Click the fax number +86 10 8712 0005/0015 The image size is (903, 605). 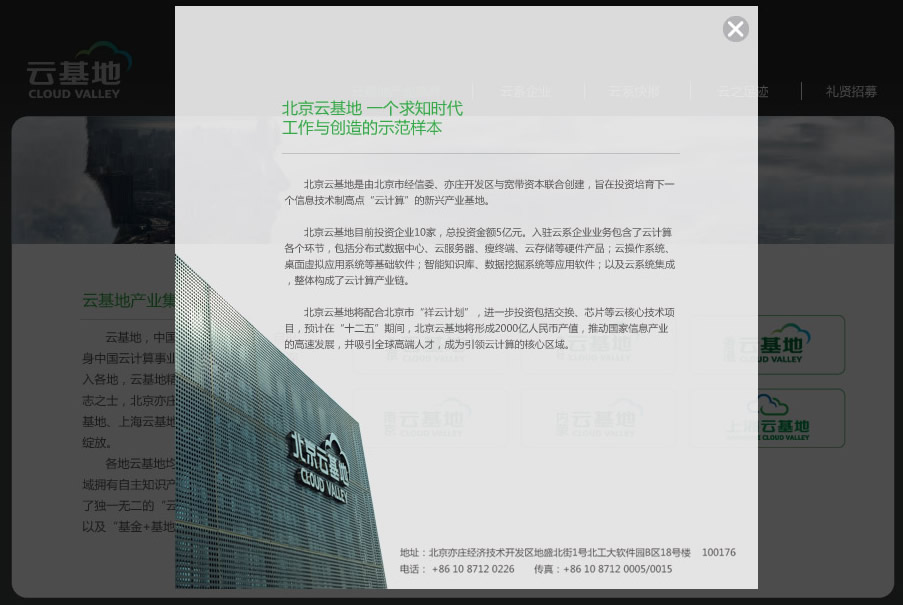[x=617, y=569]
